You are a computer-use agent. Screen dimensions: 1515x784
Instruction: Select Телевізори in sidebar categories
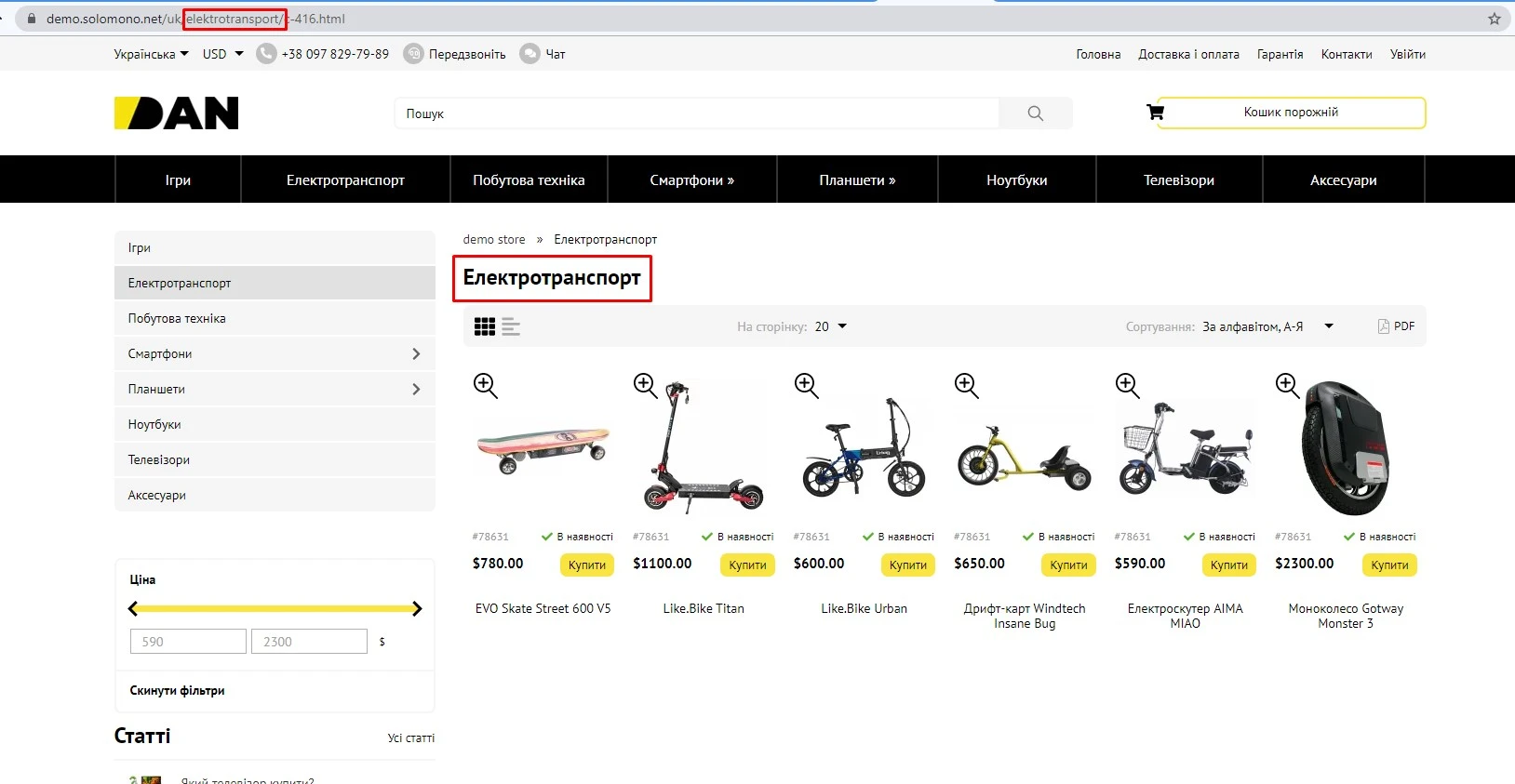tap(275, 459)
